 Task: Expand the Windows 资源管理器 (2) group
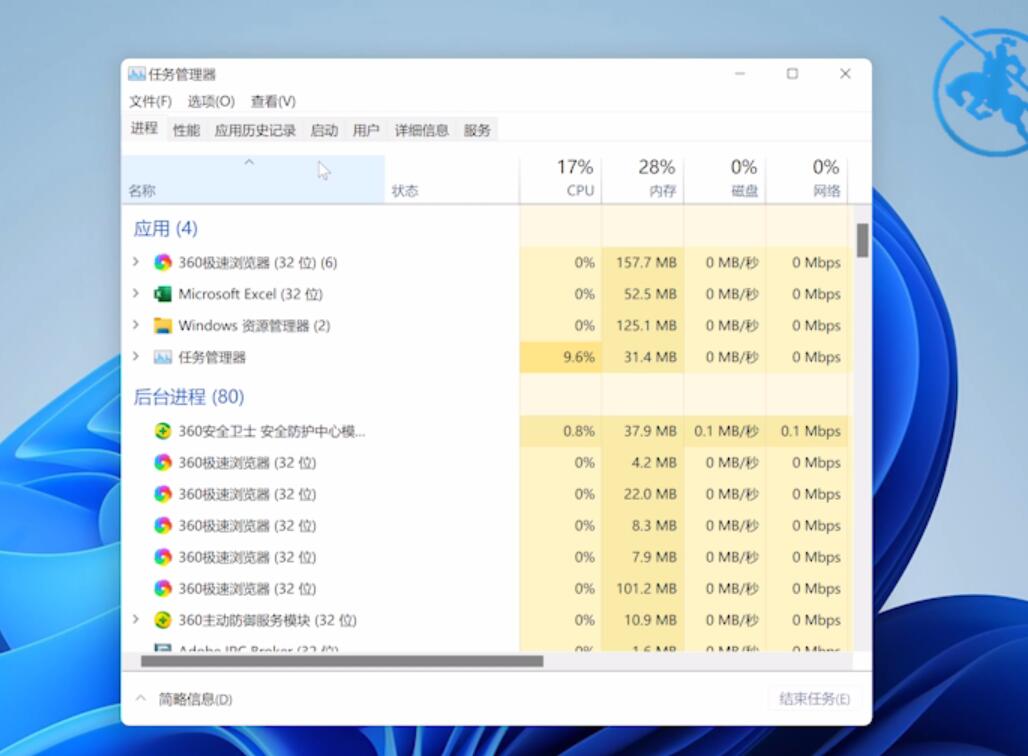point(136,325)
